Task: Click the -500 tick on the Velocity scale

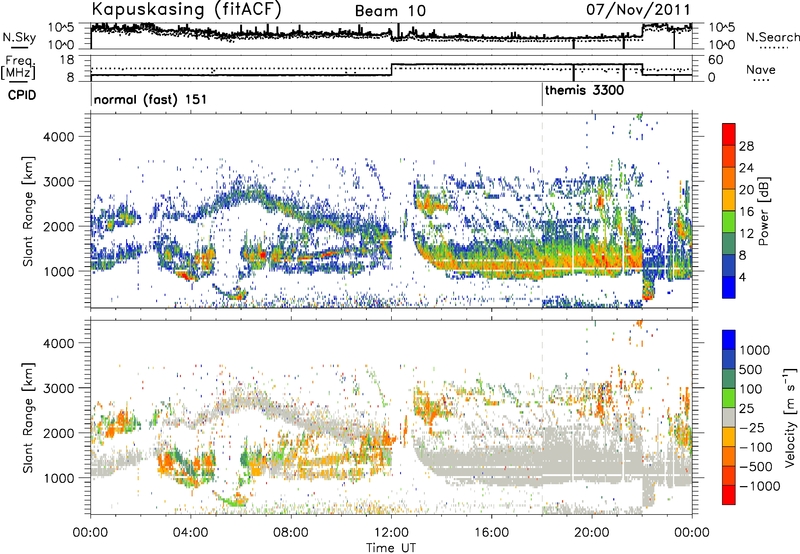Action: [x=758, y=467]
